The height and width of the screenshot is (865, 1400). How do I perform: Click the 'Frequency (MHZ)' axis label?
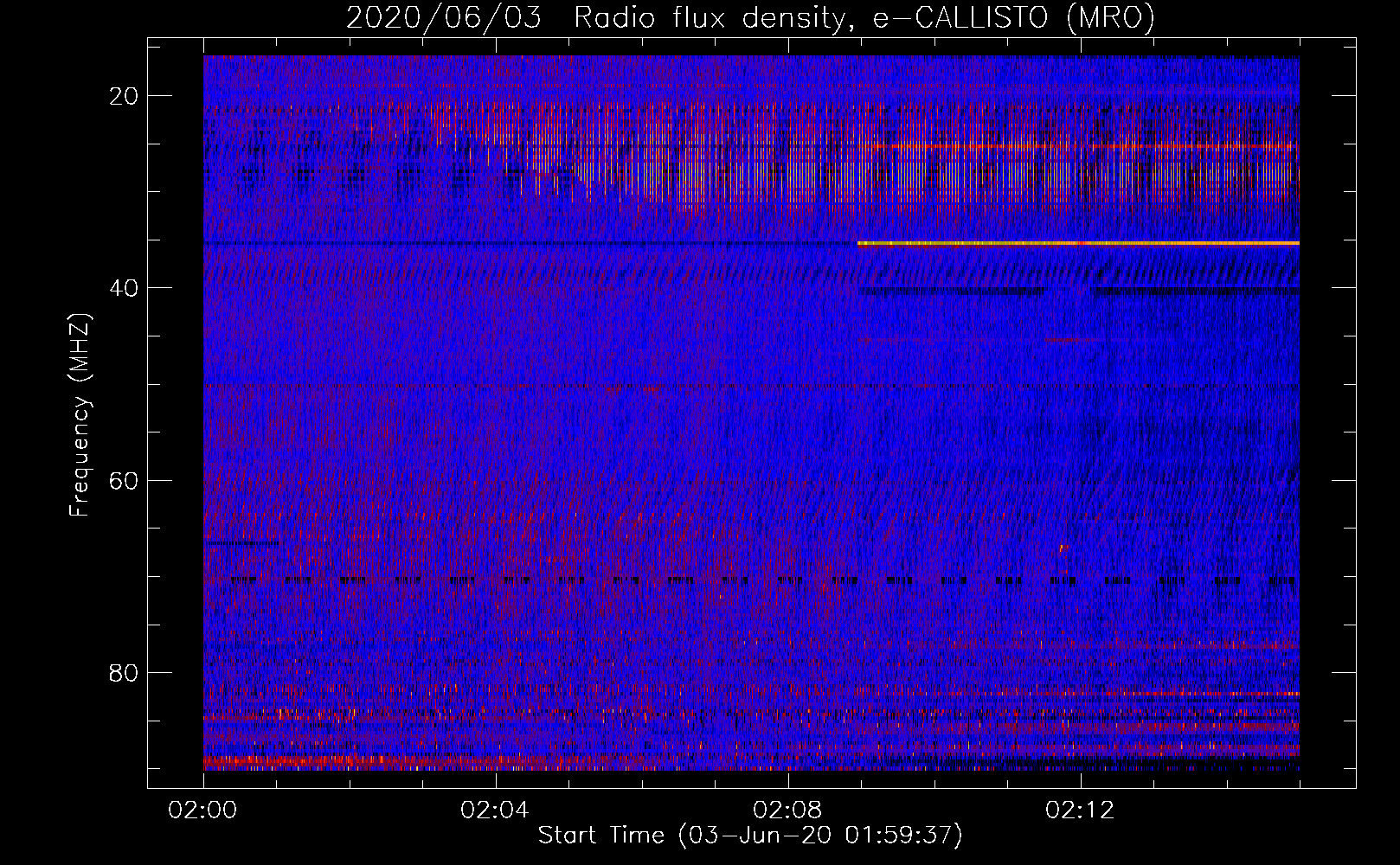[x=79, y=414]
